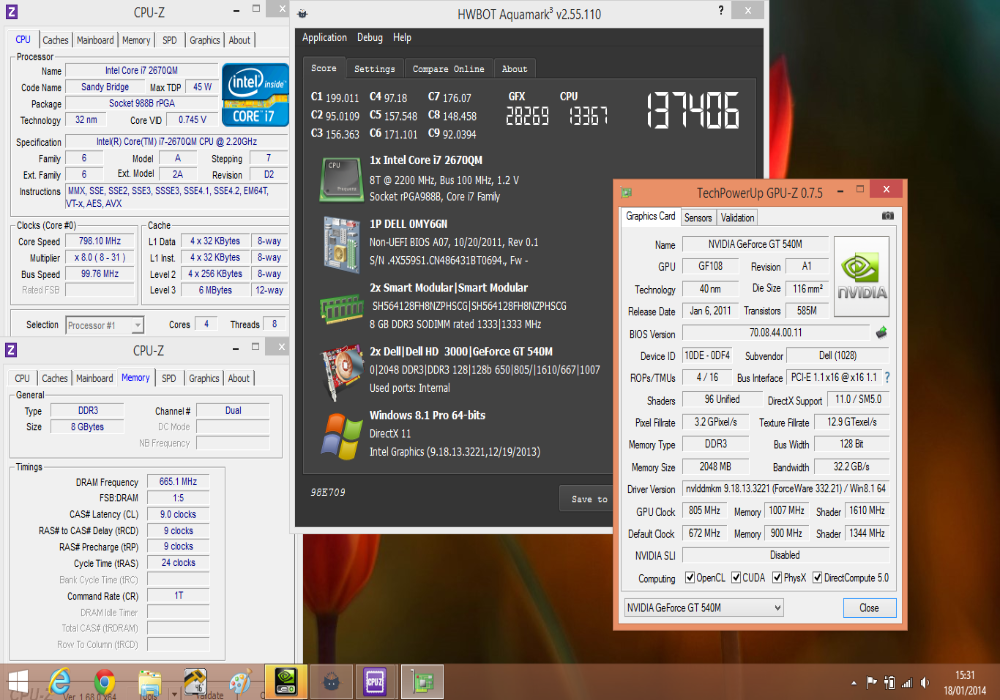Toggle the CUDA checkbox in GPU-Z
1000x700 pixels.
tap(736, 578)
